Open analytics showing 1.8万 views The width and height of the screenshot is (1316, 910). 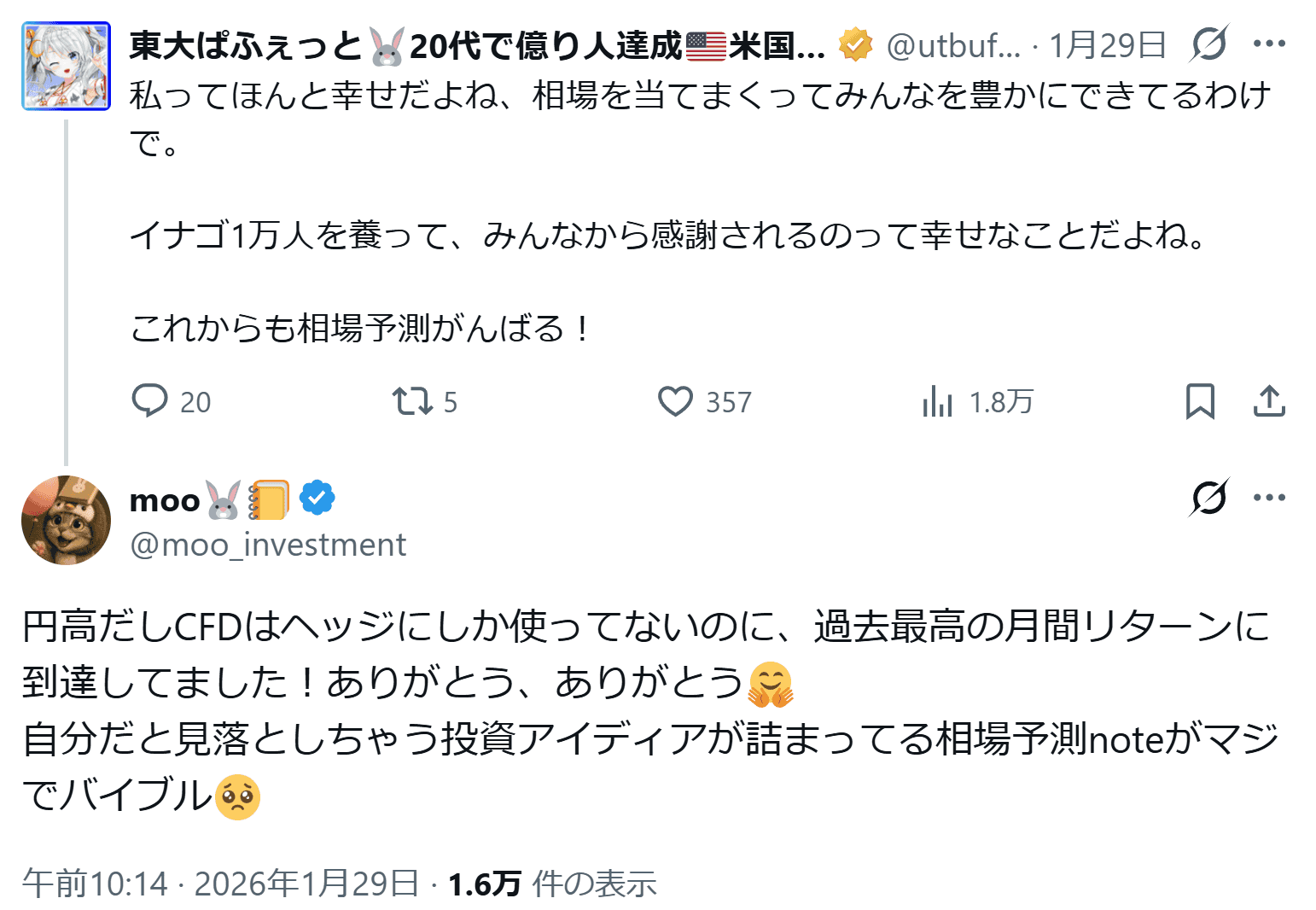pyautogui.click(x=937, y=400)
